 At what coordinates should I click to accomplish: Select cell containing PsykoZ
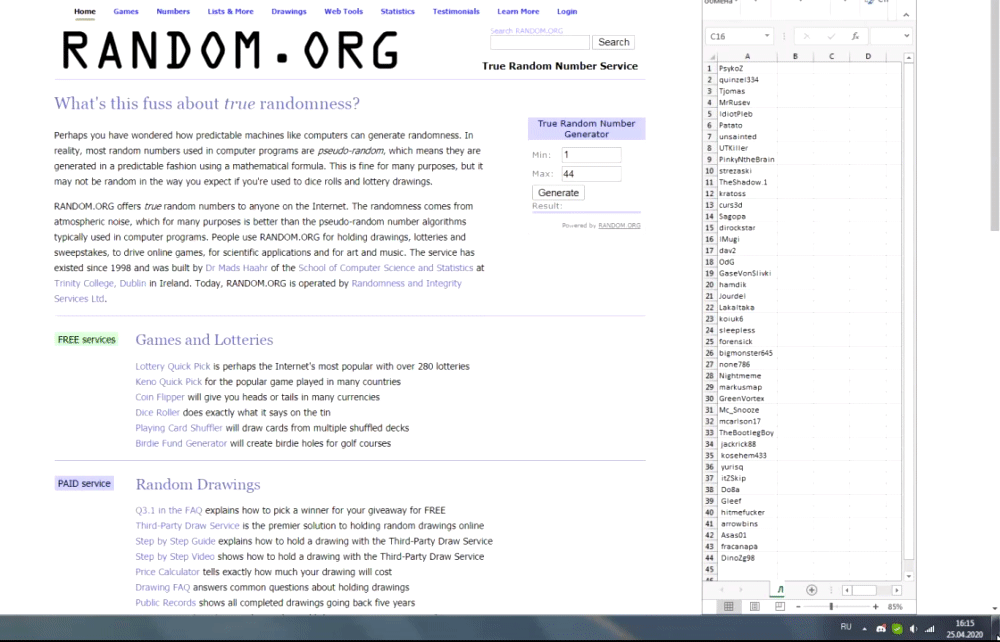pyautogui.click(x=747, y=68)
